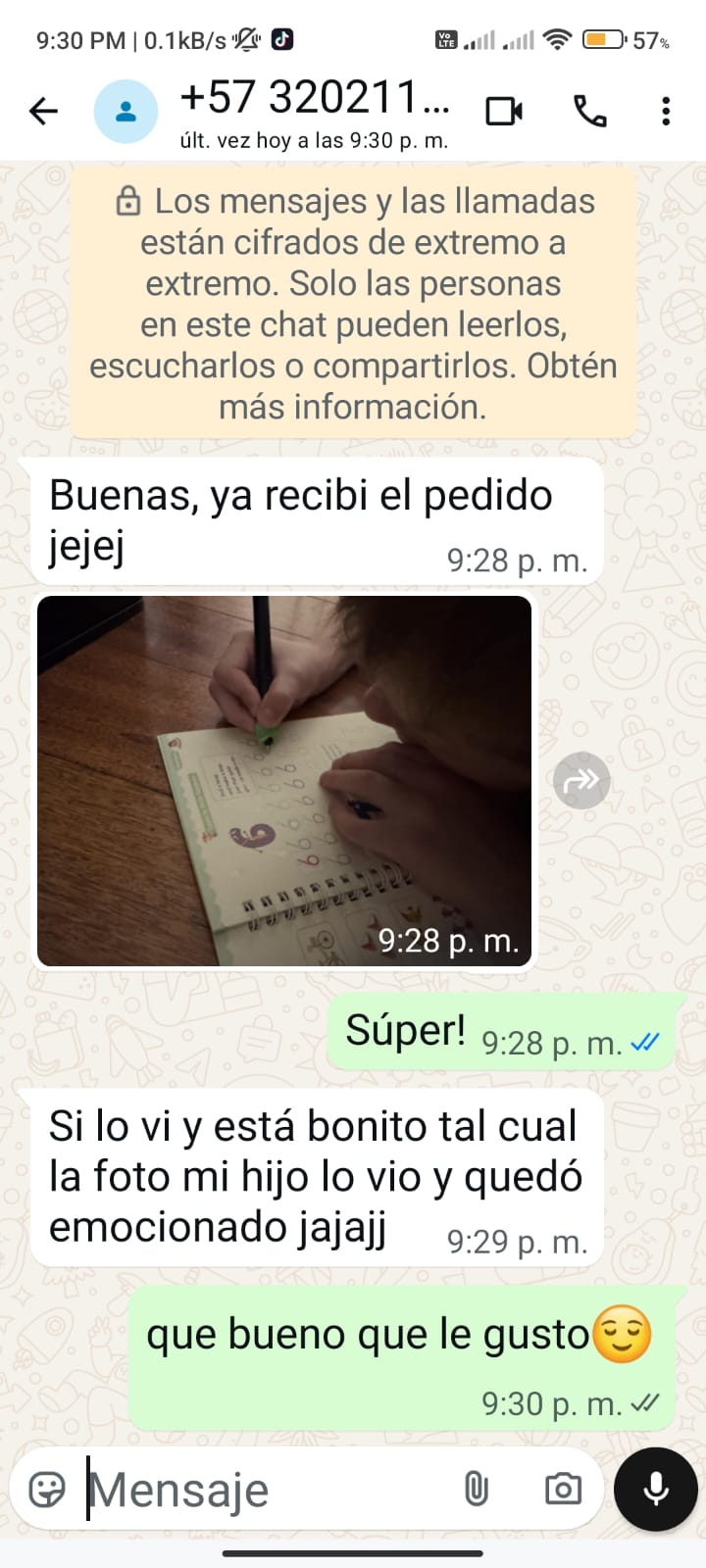The height and width of the screenshot is (1568, 706).
Task: Go back using the arrow icon
Action: [43, 111]
